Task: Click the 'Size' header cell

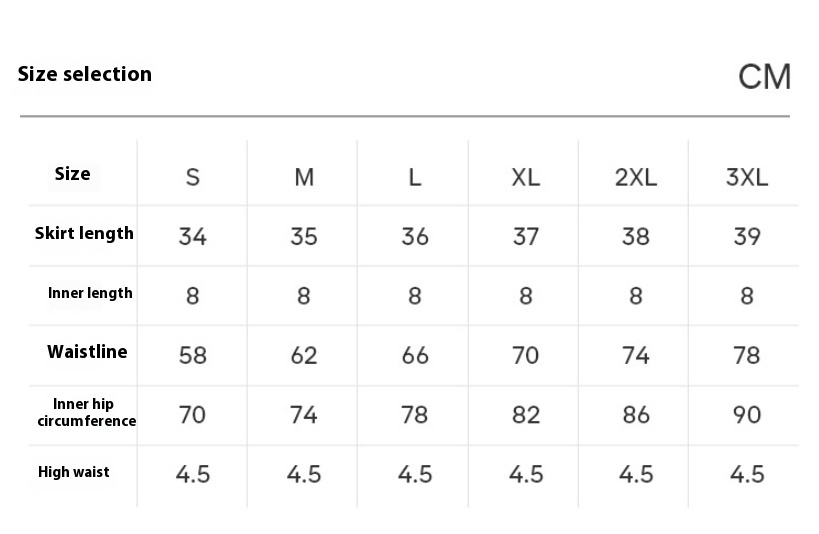Action: pyautogui.click(x=73, y=174)
